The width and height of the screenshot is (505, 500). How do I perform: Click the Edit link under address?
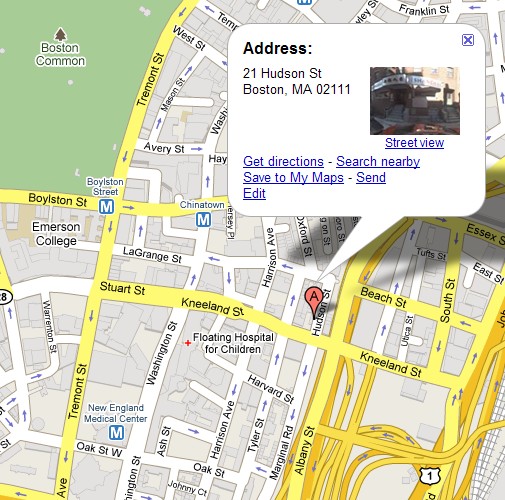[x=254, y=193]
